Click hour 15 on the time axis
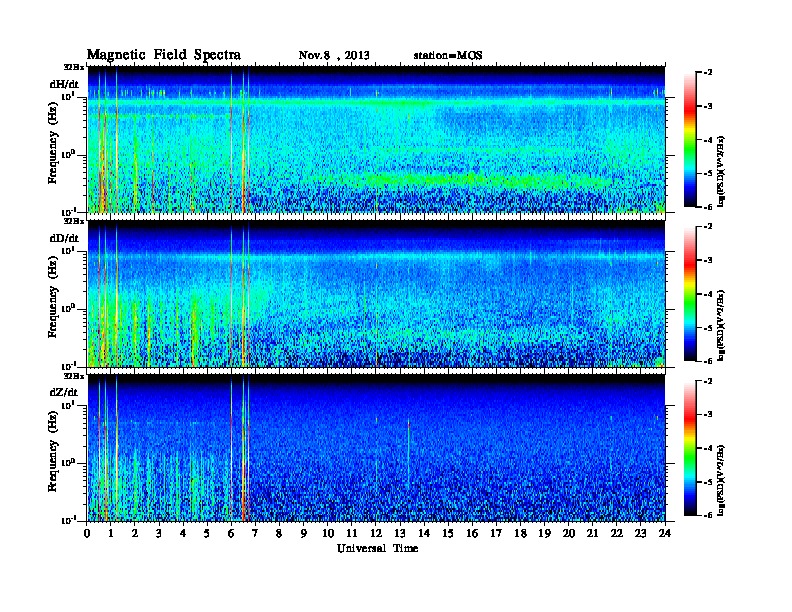 click(x=448, y=533)
